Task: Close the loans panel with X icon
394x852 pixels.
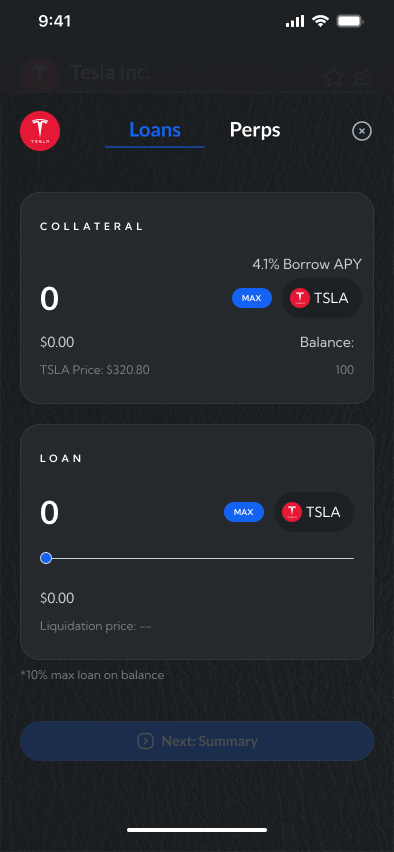Action: click(362, 131)
